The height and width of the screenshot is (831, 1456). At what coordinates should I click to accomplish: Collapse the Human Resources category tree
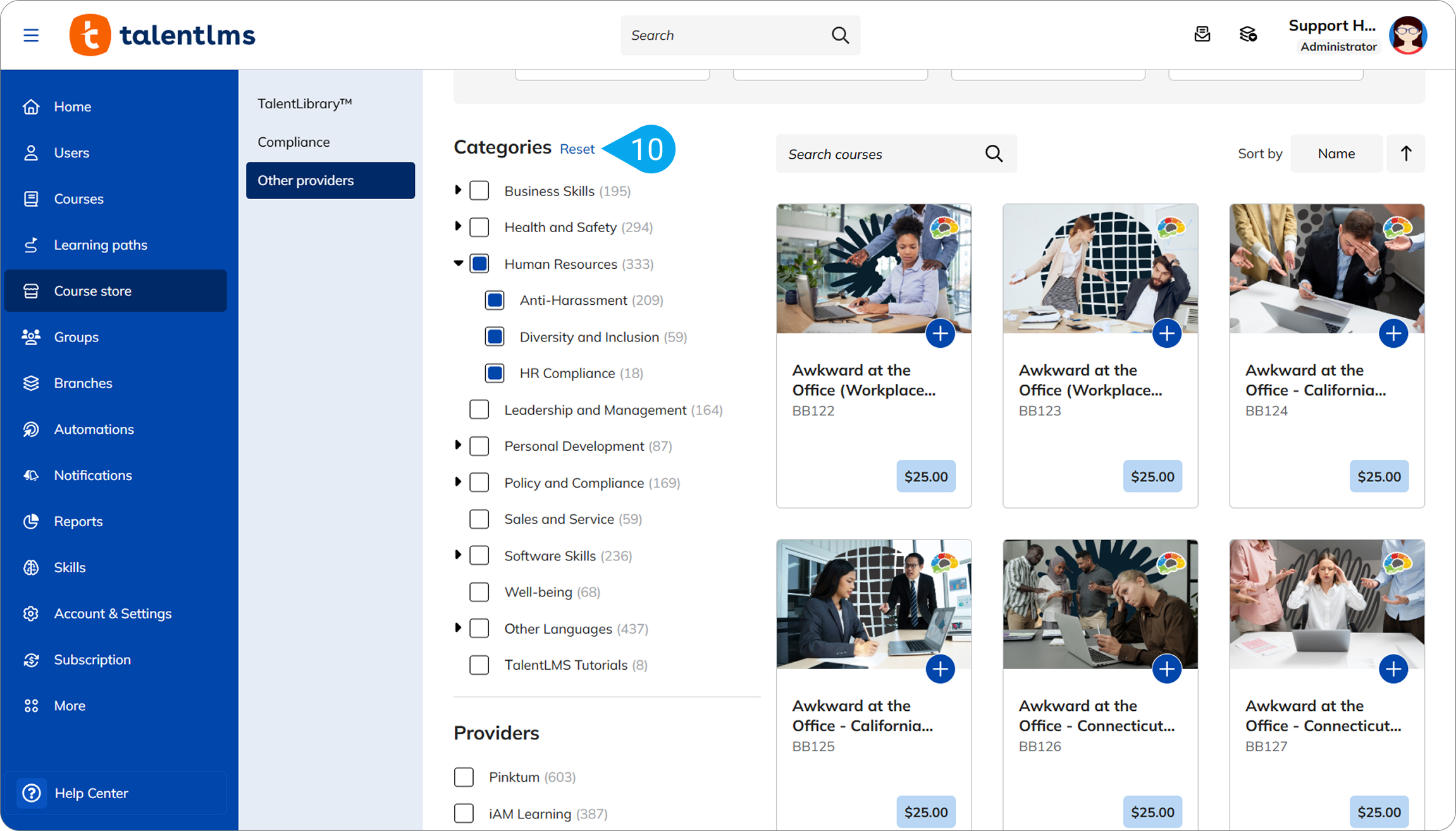pos(459,264)
